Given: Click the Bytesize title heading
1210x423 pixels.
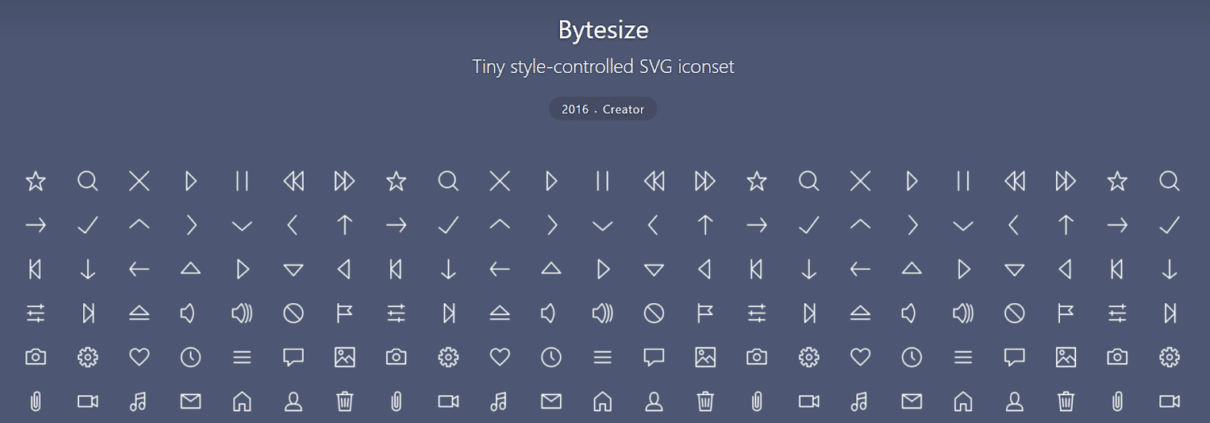Looking at the screenshot, I should [x=603, y=30].
